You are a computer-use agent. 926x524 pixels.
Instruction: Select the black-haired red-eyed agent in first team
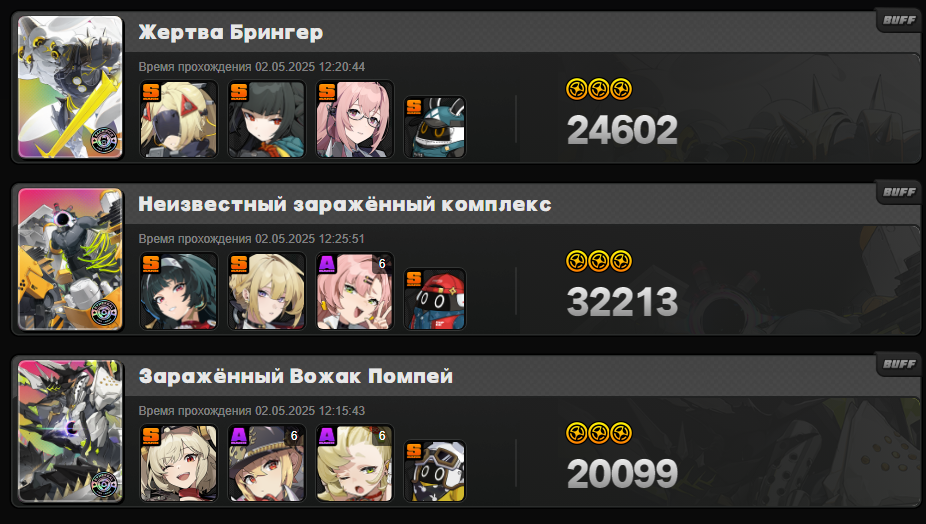tap(266, 119)
